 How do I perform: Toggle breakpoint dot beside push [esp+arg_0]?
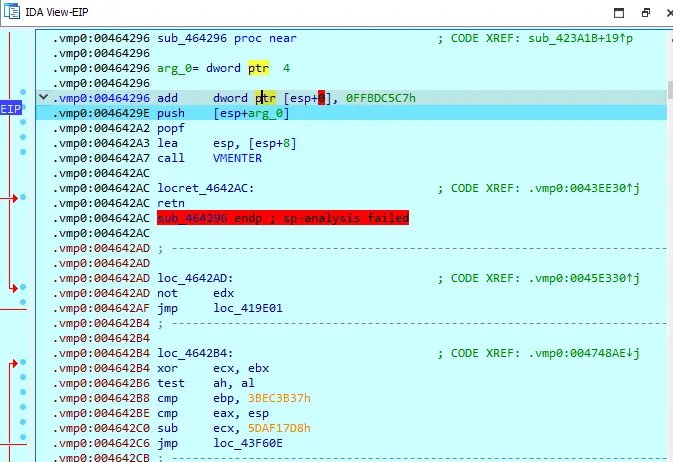click(23, 107)
